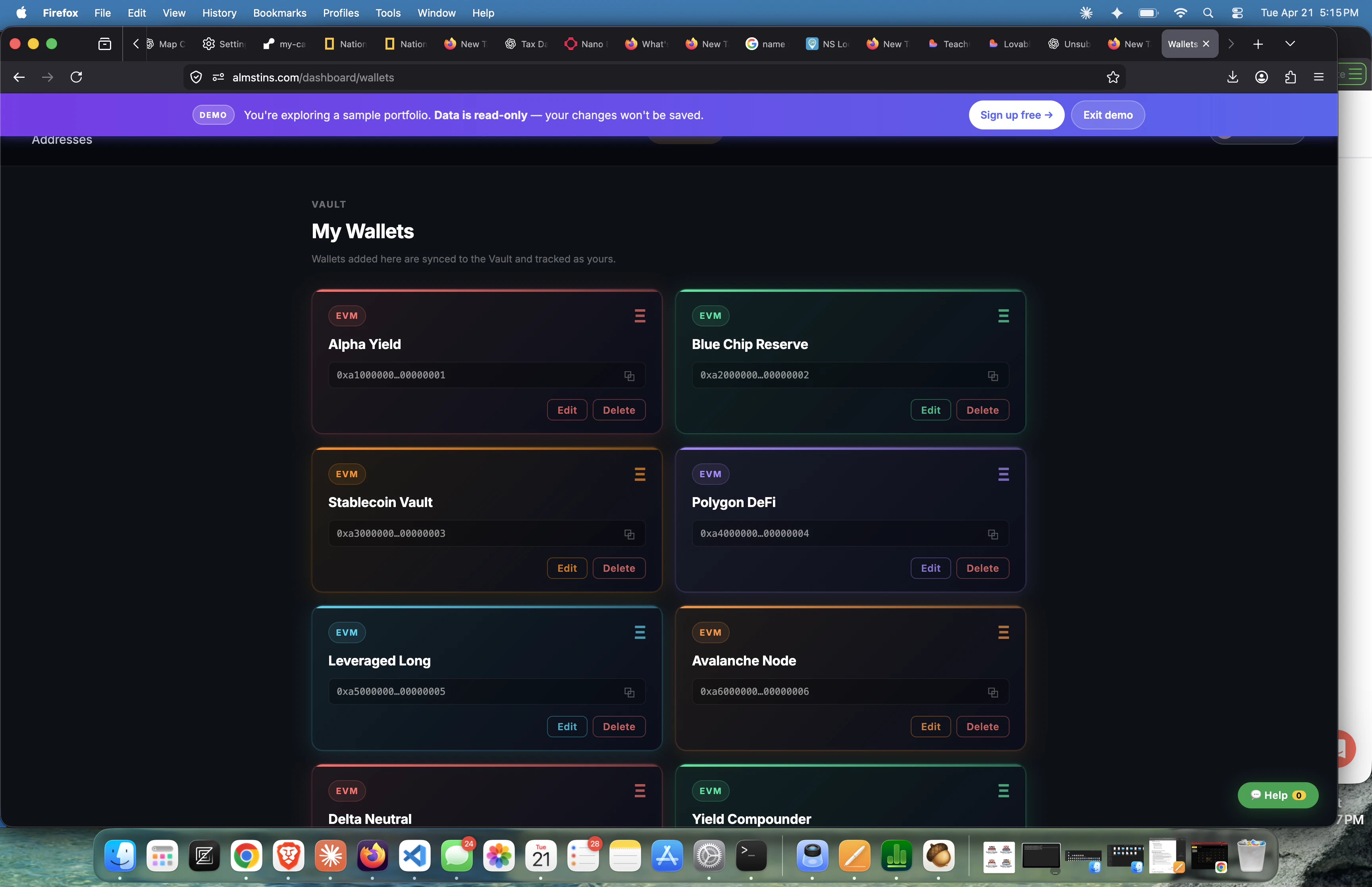
Task: Click copy icon for Polygon DeFi address
Action: pyautogui.click(x=992, y=534)
